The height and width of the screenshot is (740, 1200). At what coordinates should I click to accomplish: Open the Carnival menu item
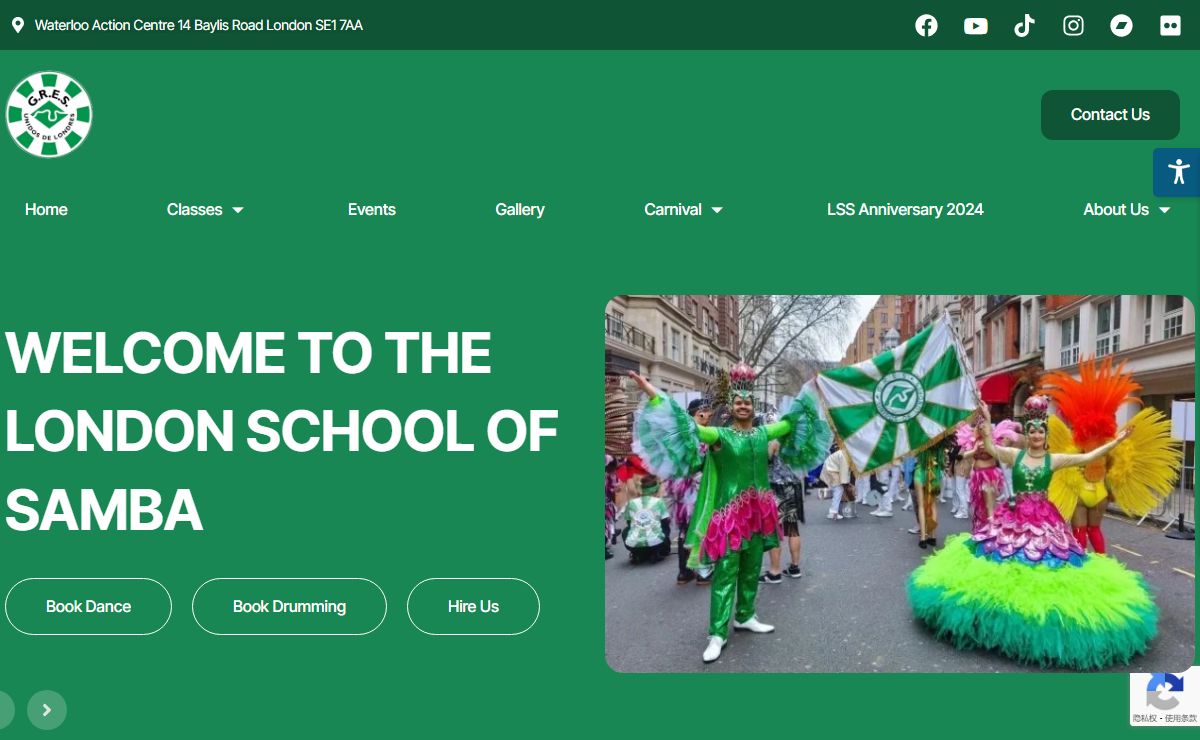(673, 209)
